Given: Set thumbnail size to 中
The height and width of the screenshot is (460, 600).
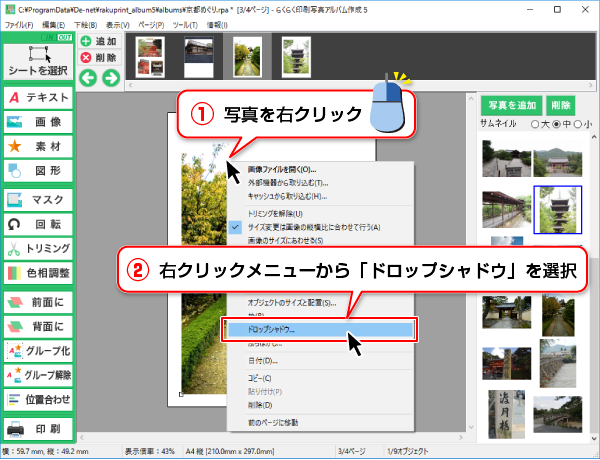Looking at the screenshot, I should click(x=559, y=124).
